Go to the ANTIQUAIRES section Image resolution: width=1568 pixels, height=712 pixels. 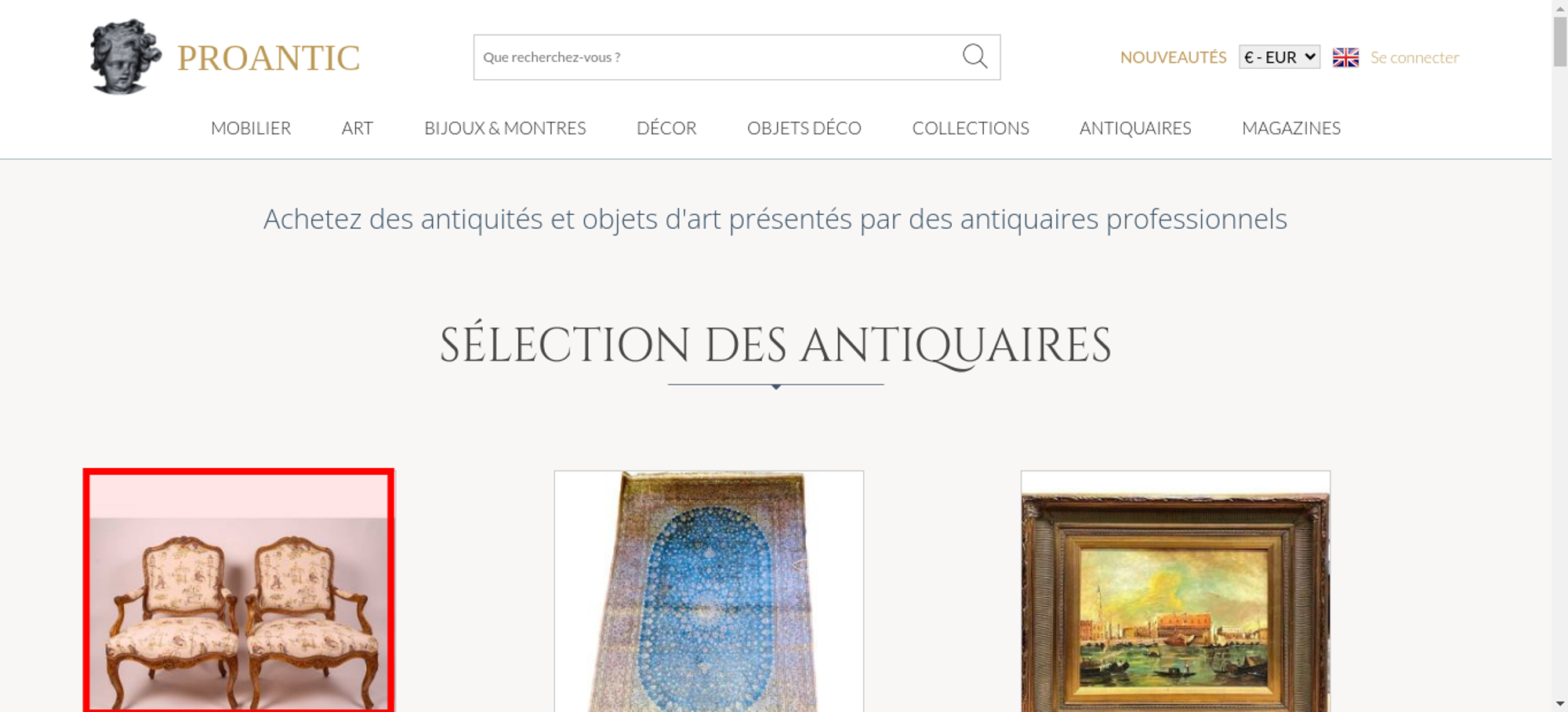coord(1135,128)
